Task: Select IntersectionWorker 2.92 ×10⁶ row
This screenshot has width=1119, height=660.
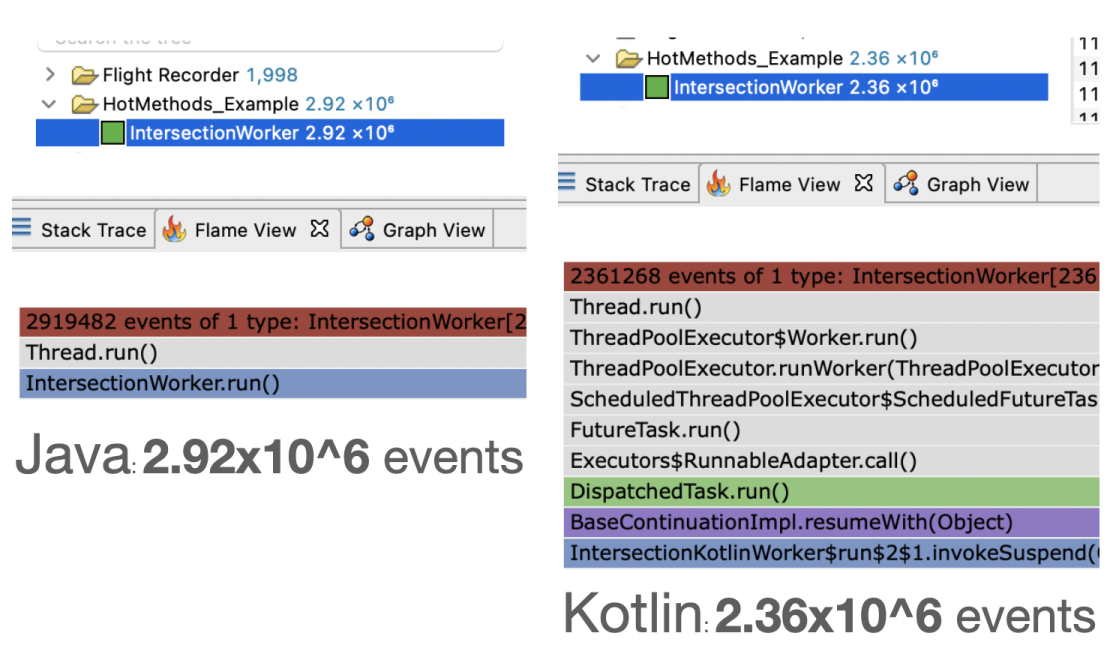Action: [270, 133]
